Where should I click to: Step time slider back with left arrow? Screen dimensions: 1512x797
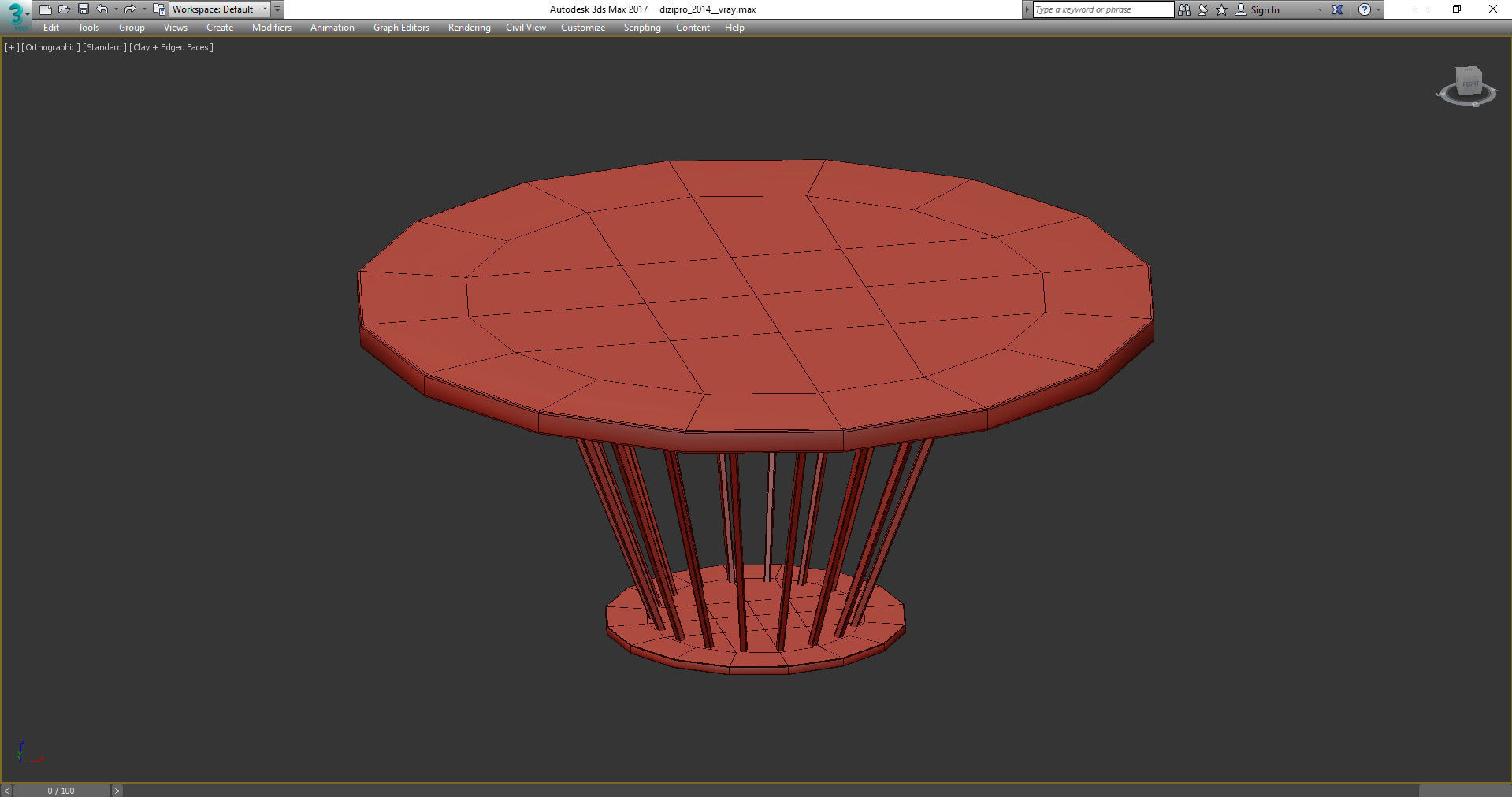pyautogui.click(x=6, y=791)
